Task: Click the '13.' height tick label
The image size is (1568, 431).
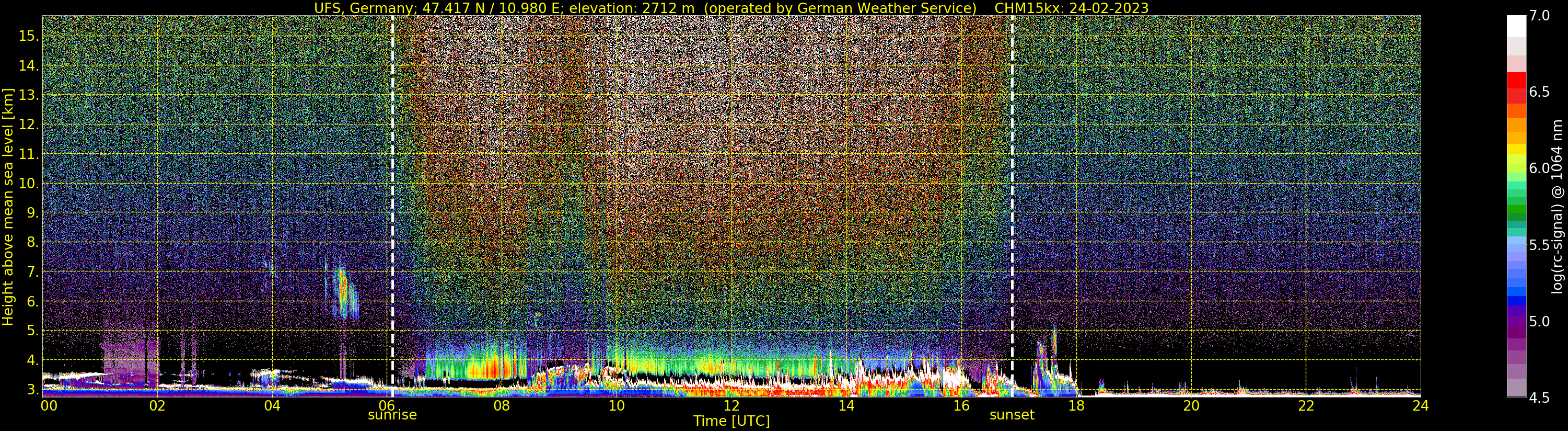Action: tap(28, 95)
